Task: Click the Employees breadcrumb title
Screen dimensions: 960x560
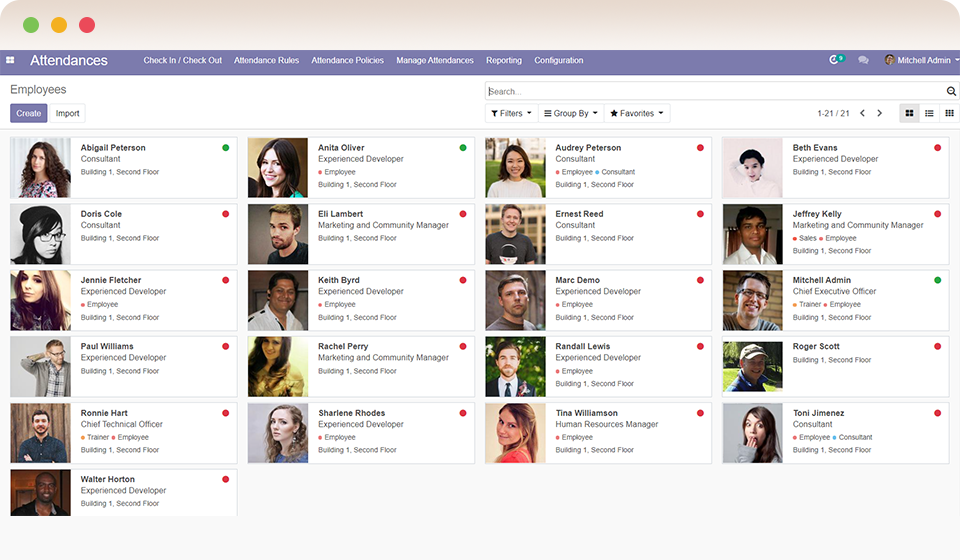Action: click(38, 89)
